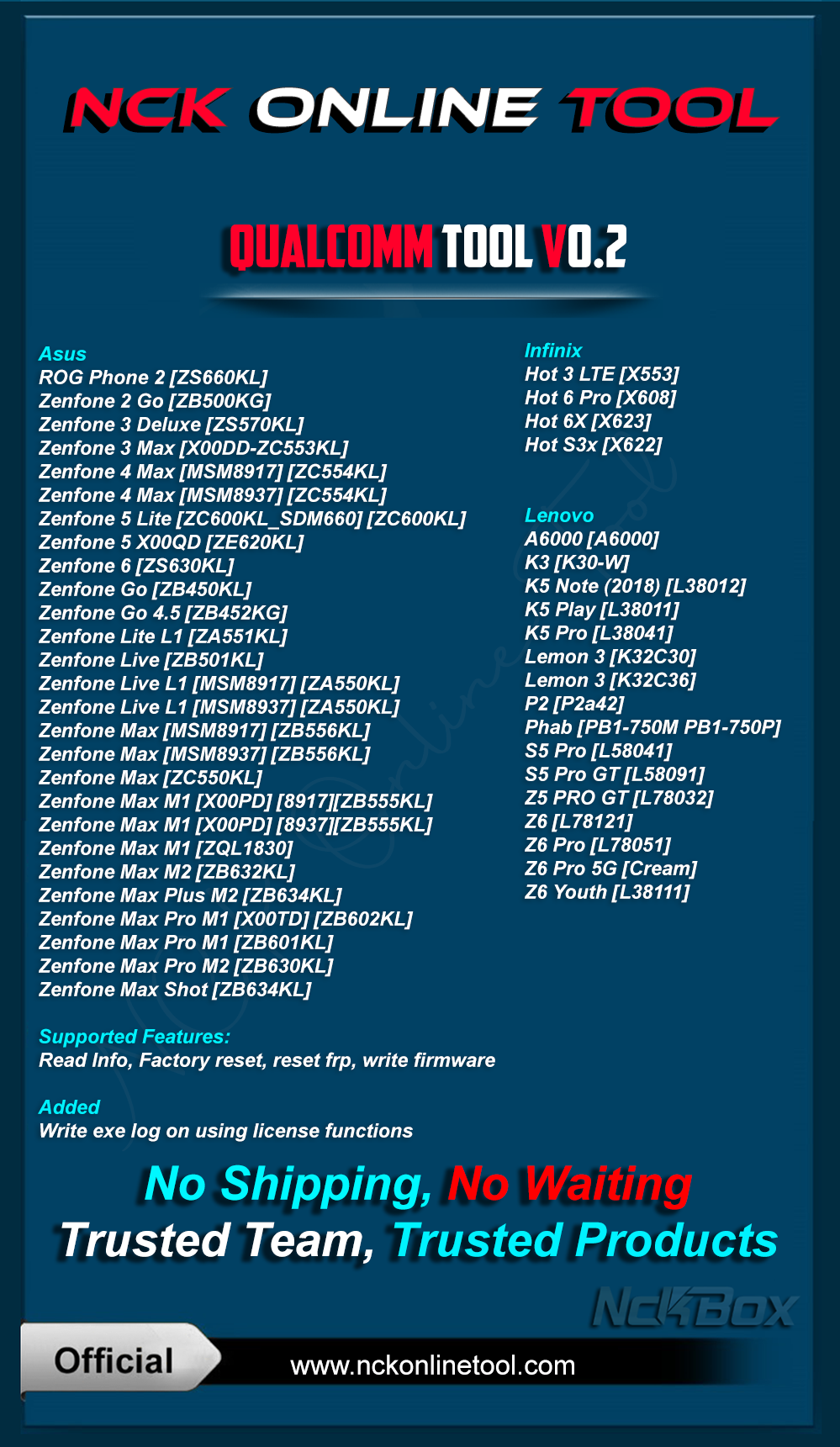Click K5 Note (2018) [L38012] entry
Viewport: 840px width, 1447px height.
click(x=636, y=586)
